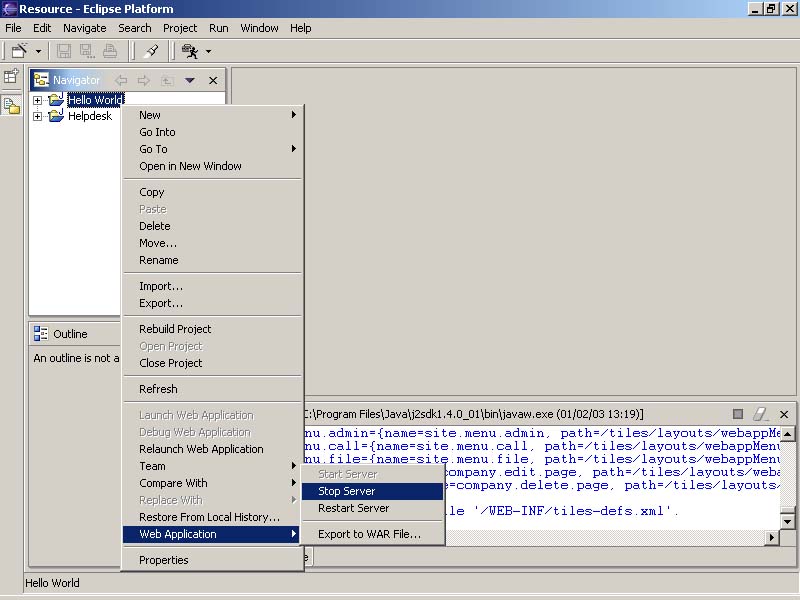800x600 pixels.
Task: Open the Team submenu
Action: (212, 466)
